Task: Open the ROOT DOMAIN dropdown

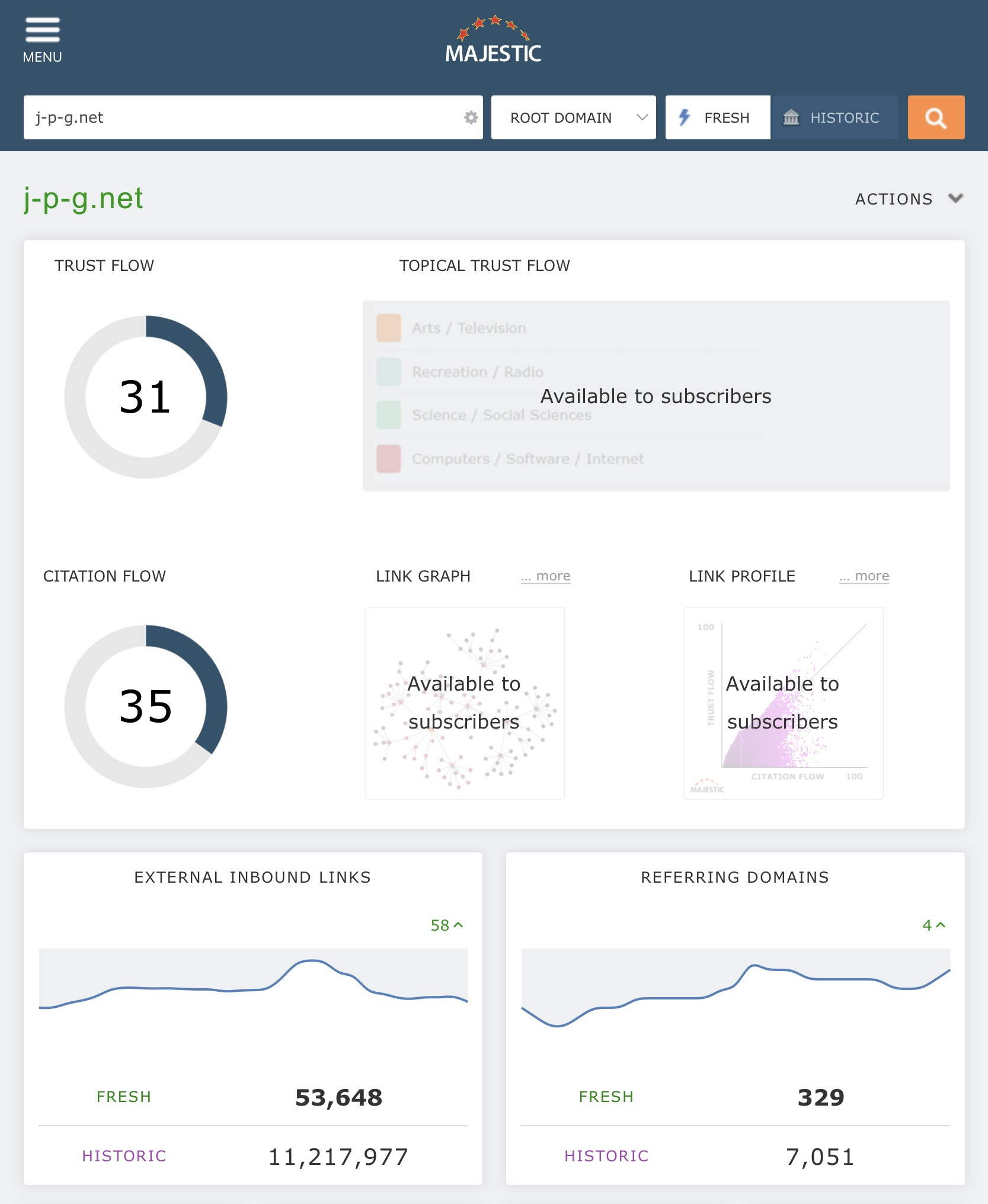Action: click(x=574, y=117)
